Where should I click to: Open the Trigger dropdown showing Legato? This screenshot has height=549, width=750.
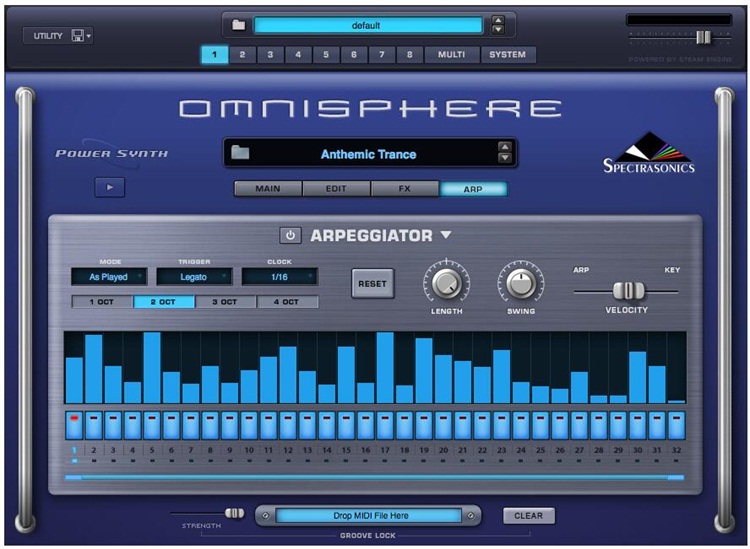(x=194, y=277)
